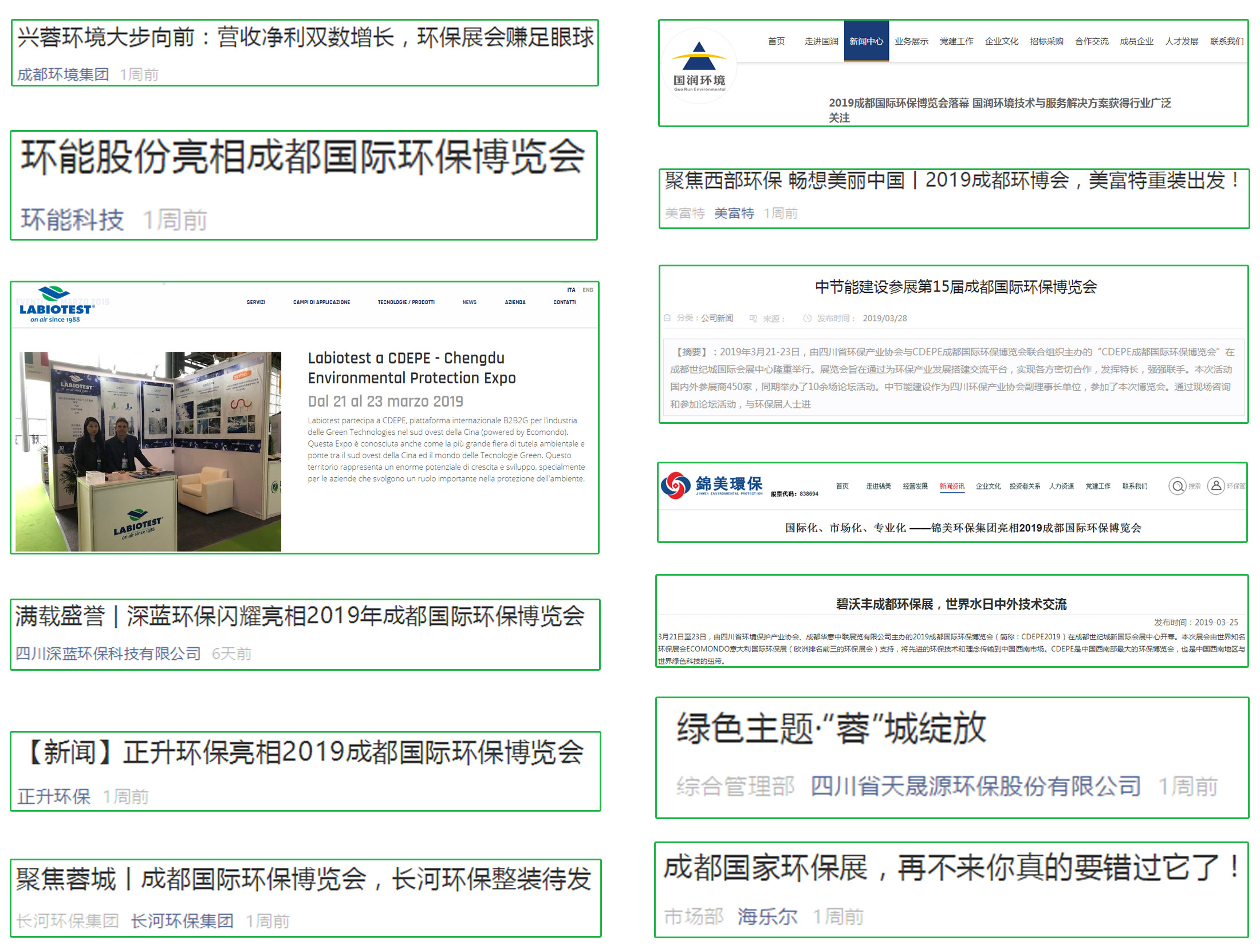Open 走进国润 menu item
This screenshot has width=1260, height=952.
pos(821,41)
